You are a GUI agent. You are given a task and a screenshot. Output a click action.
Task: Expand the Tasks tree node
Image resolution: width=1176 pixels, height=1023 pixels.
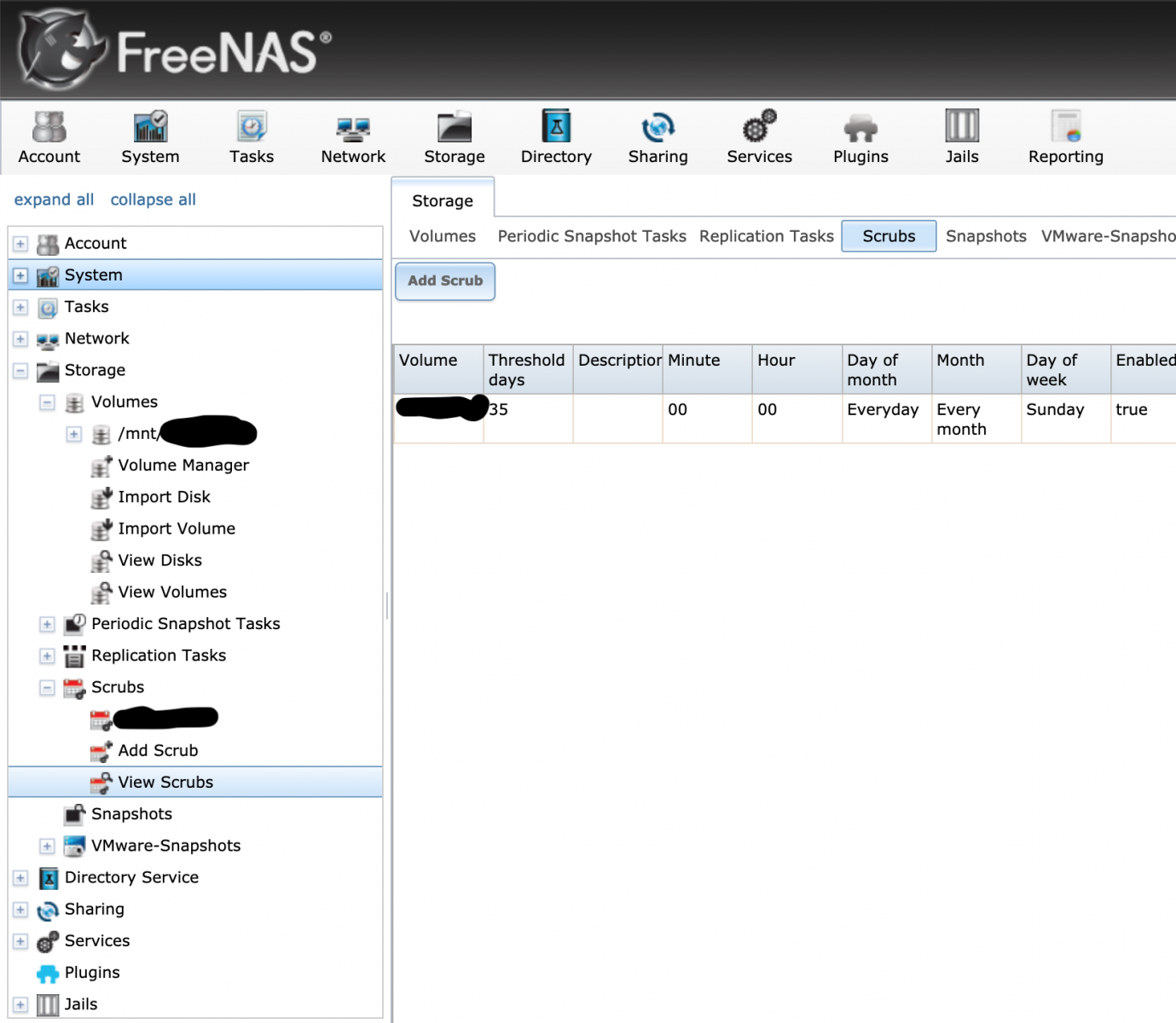click(x=20, y=307)
